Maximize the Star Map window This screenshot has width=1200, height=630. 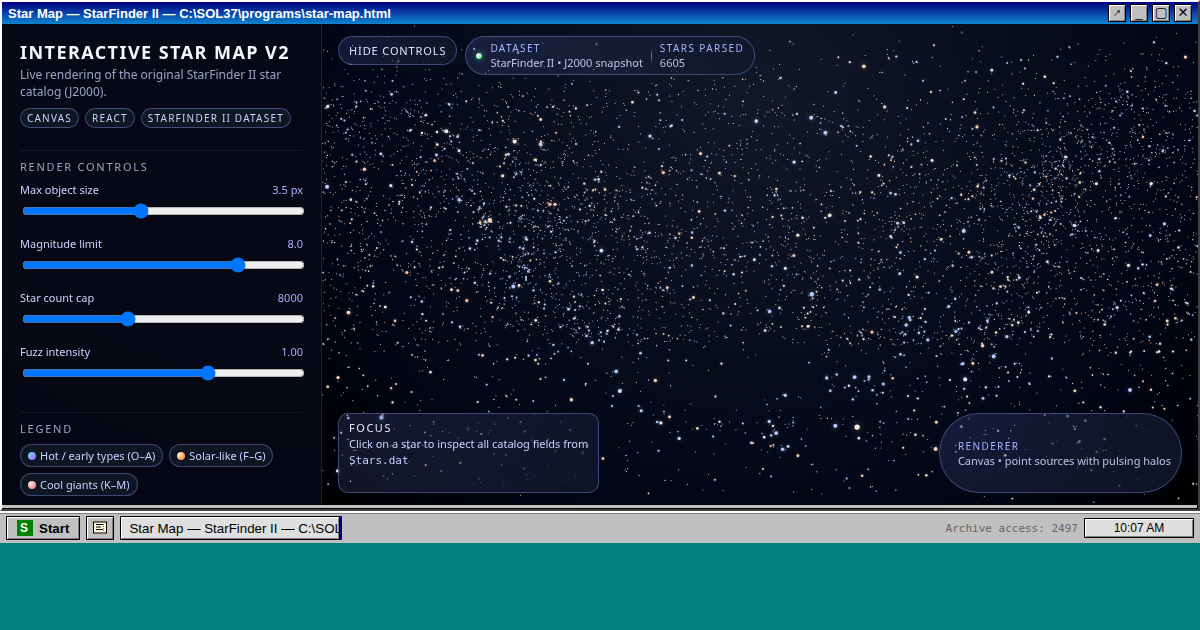1161,13
